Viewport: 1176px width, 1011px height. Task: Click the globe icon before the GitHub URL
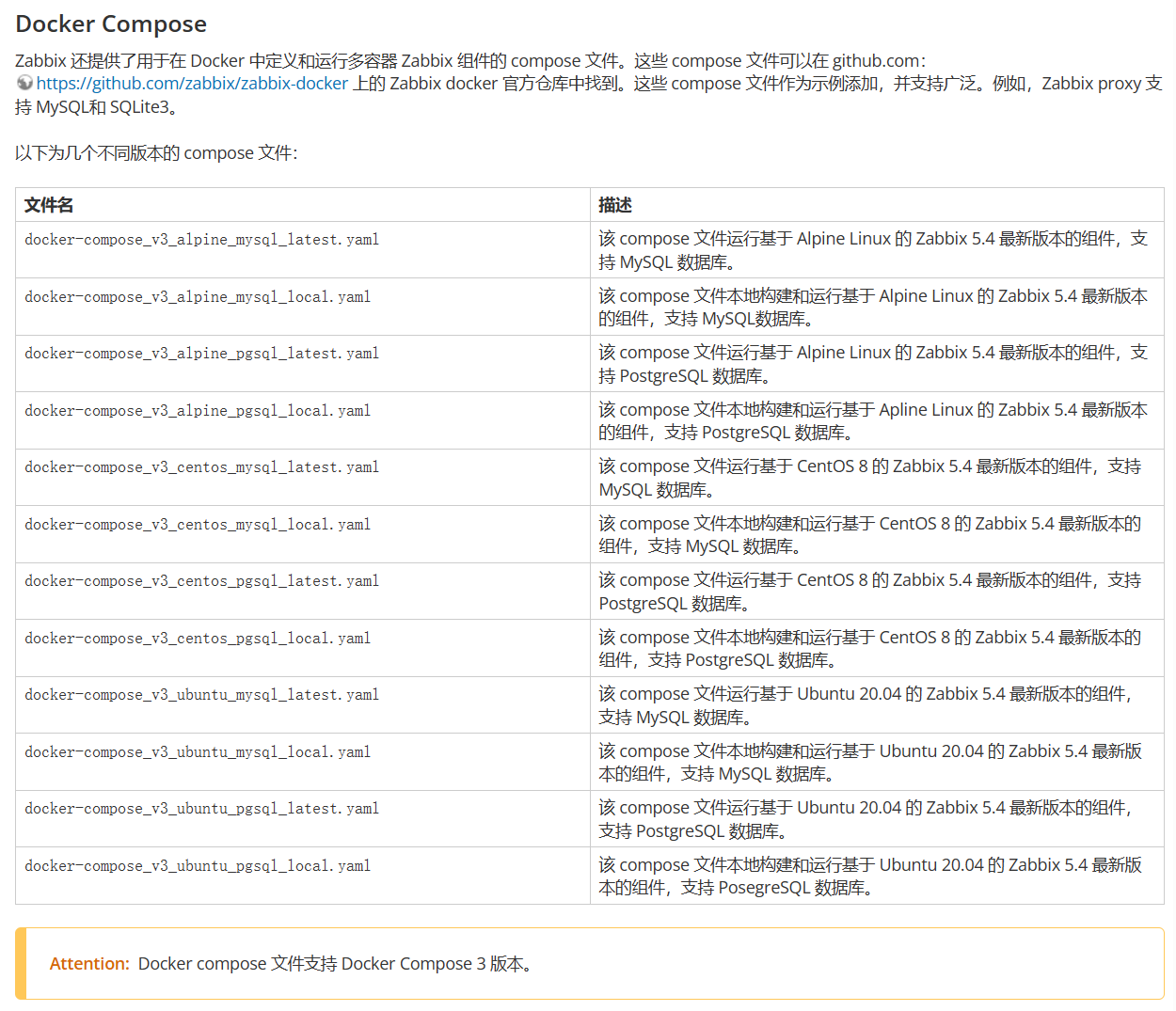[24, 83]
